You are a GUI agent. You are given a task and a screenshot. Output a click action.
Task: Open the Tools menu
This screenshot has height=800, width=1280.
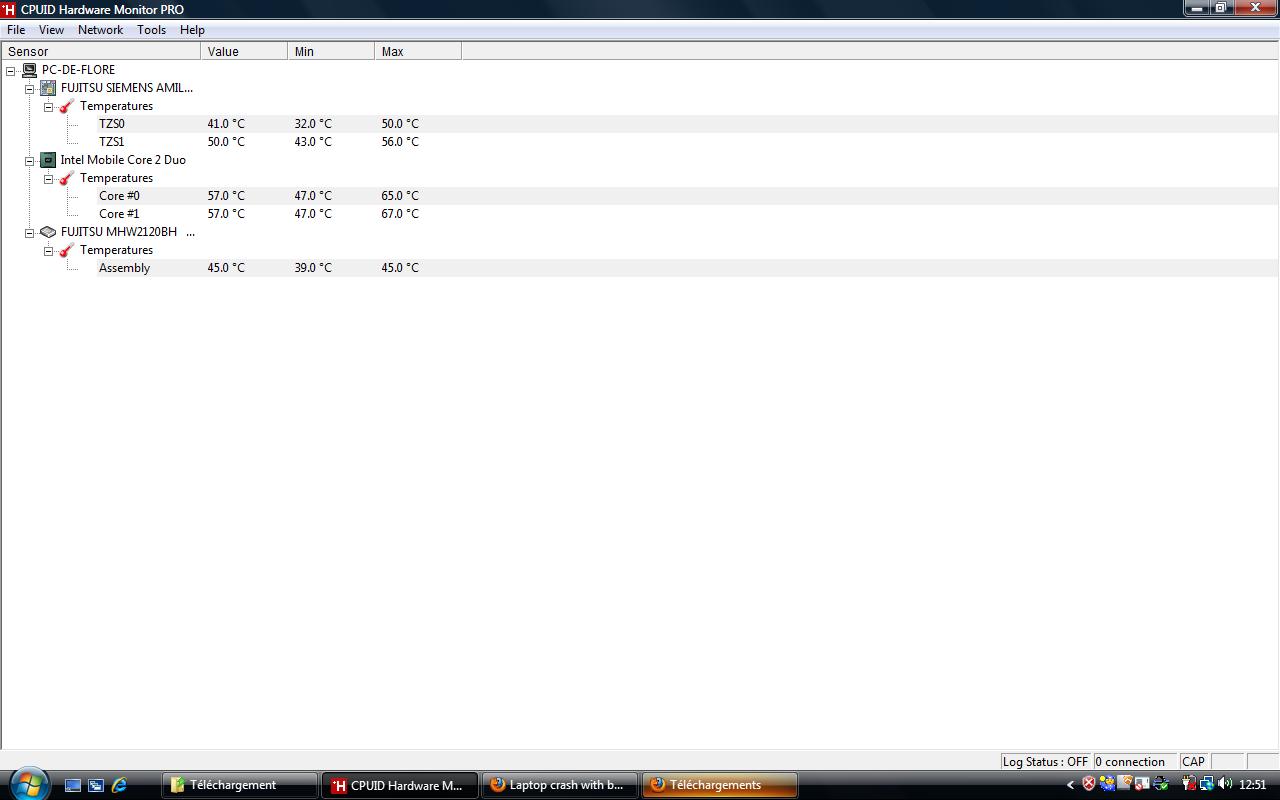[151, 30]
